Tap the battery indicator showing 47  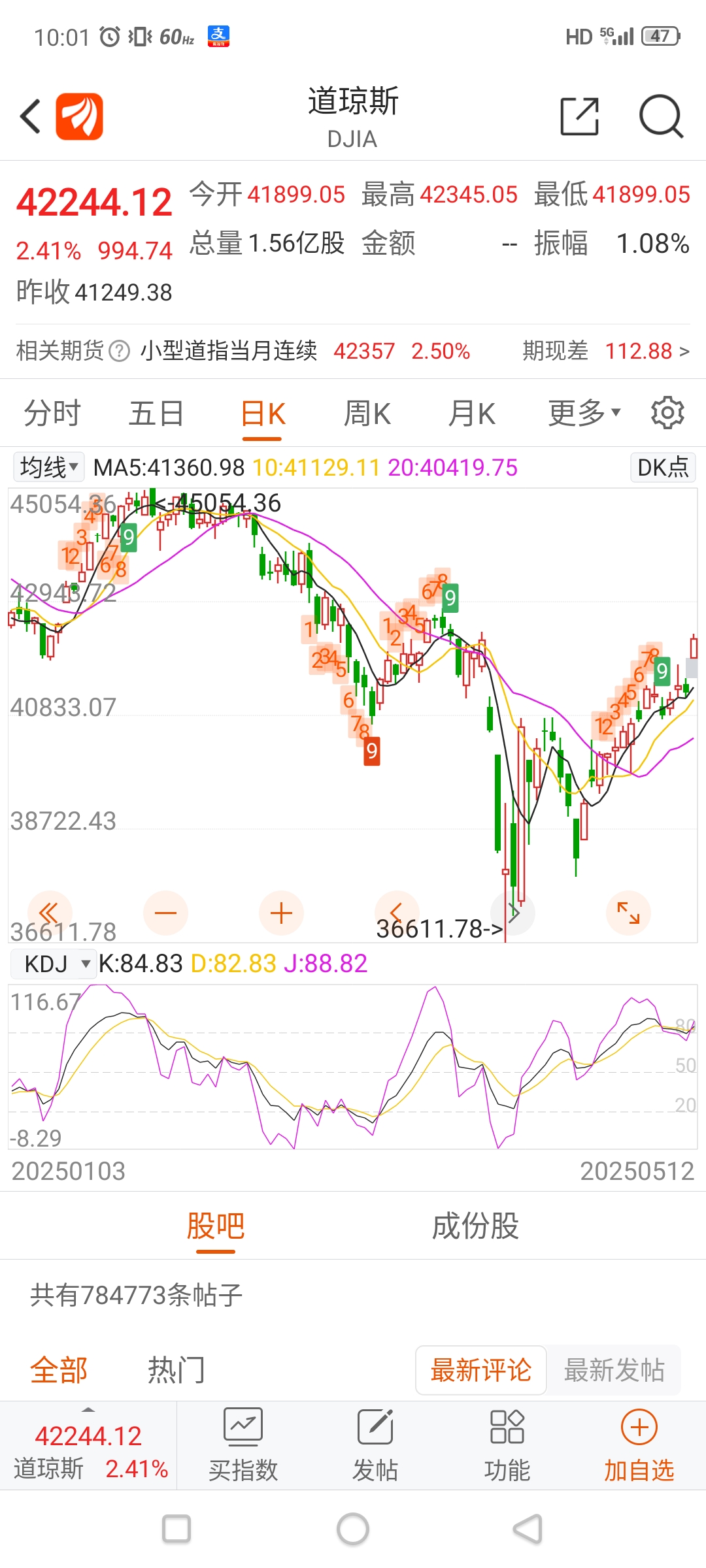[660, 36]
